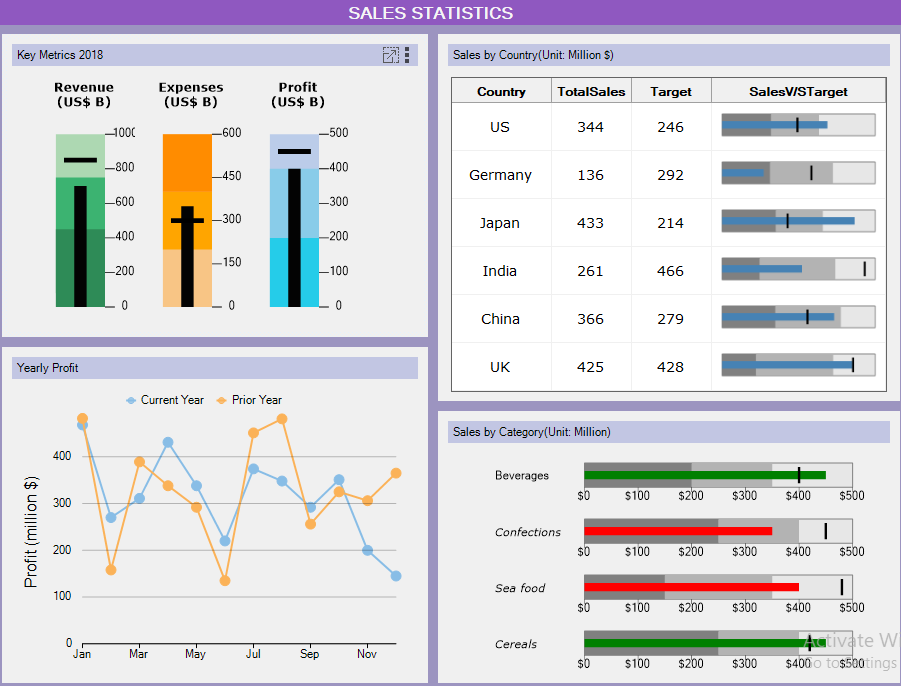This screenshot has width=901, height=686.
Task: Click the green Beverages bullet bar
Action: (704, 476)
